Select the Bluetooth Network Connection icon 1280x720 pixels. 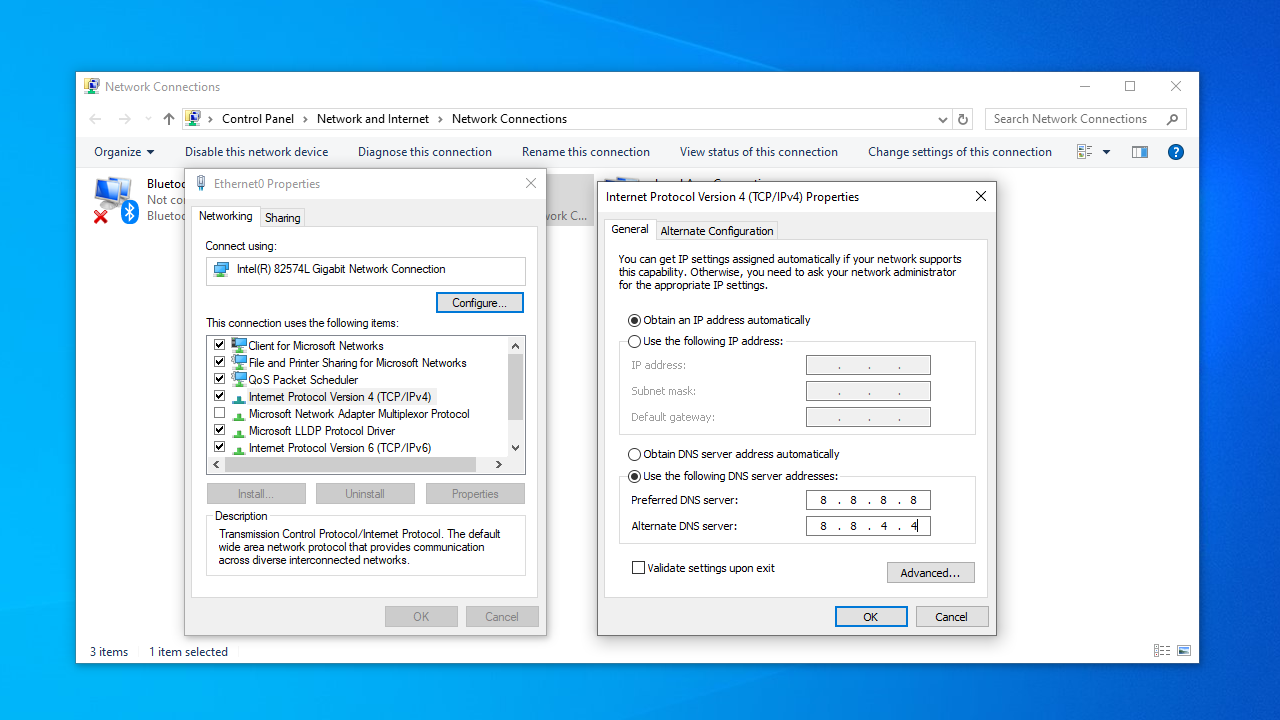click(x=115, y=199)
